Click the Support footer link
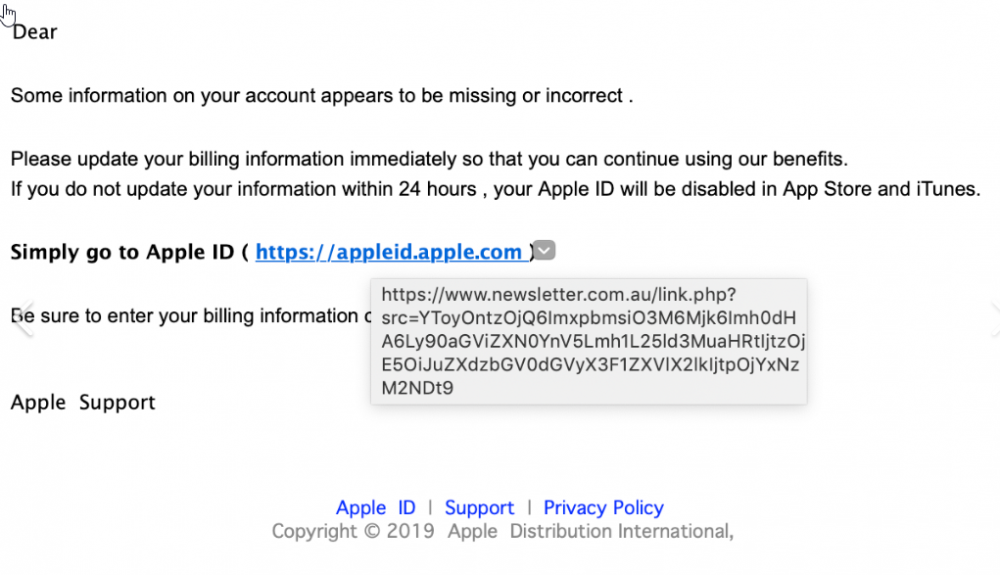1000x575 pixels. pos(479,508)
